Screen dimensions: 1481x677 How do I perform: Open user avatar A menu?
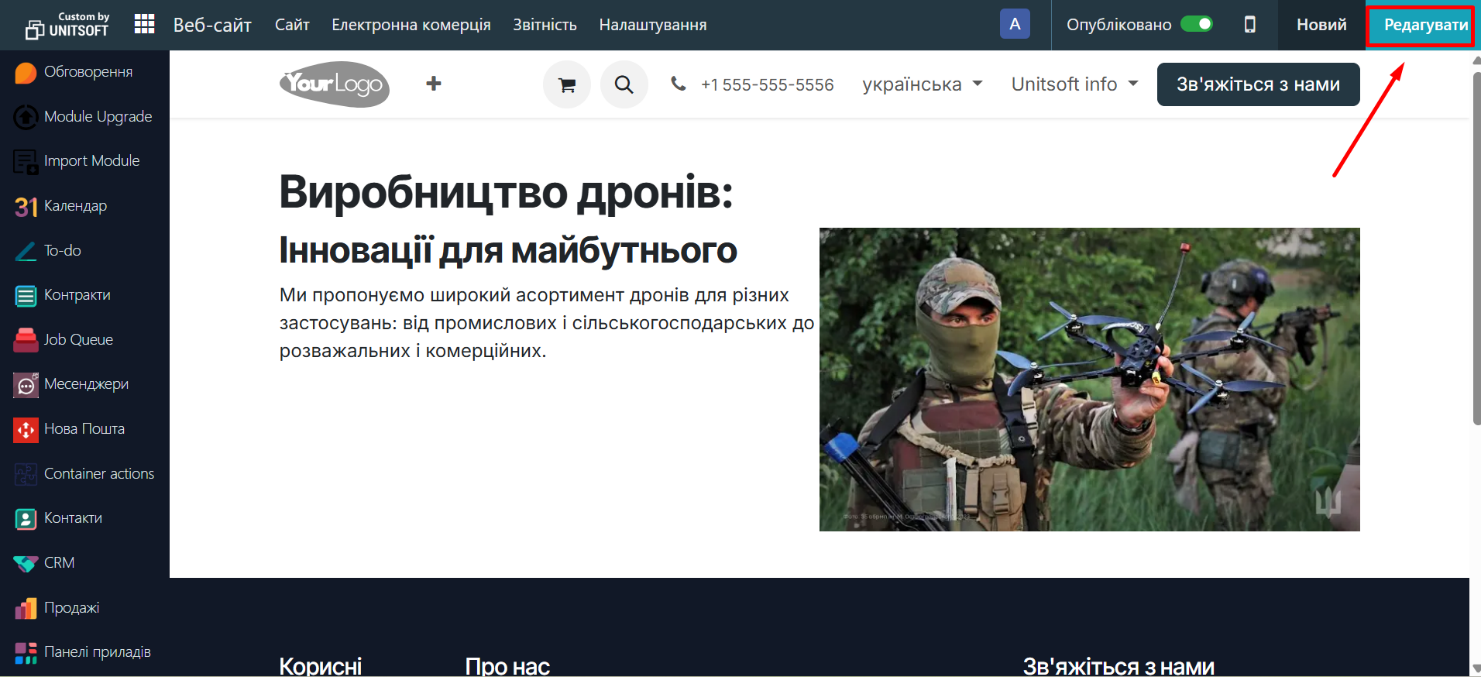1014,25
